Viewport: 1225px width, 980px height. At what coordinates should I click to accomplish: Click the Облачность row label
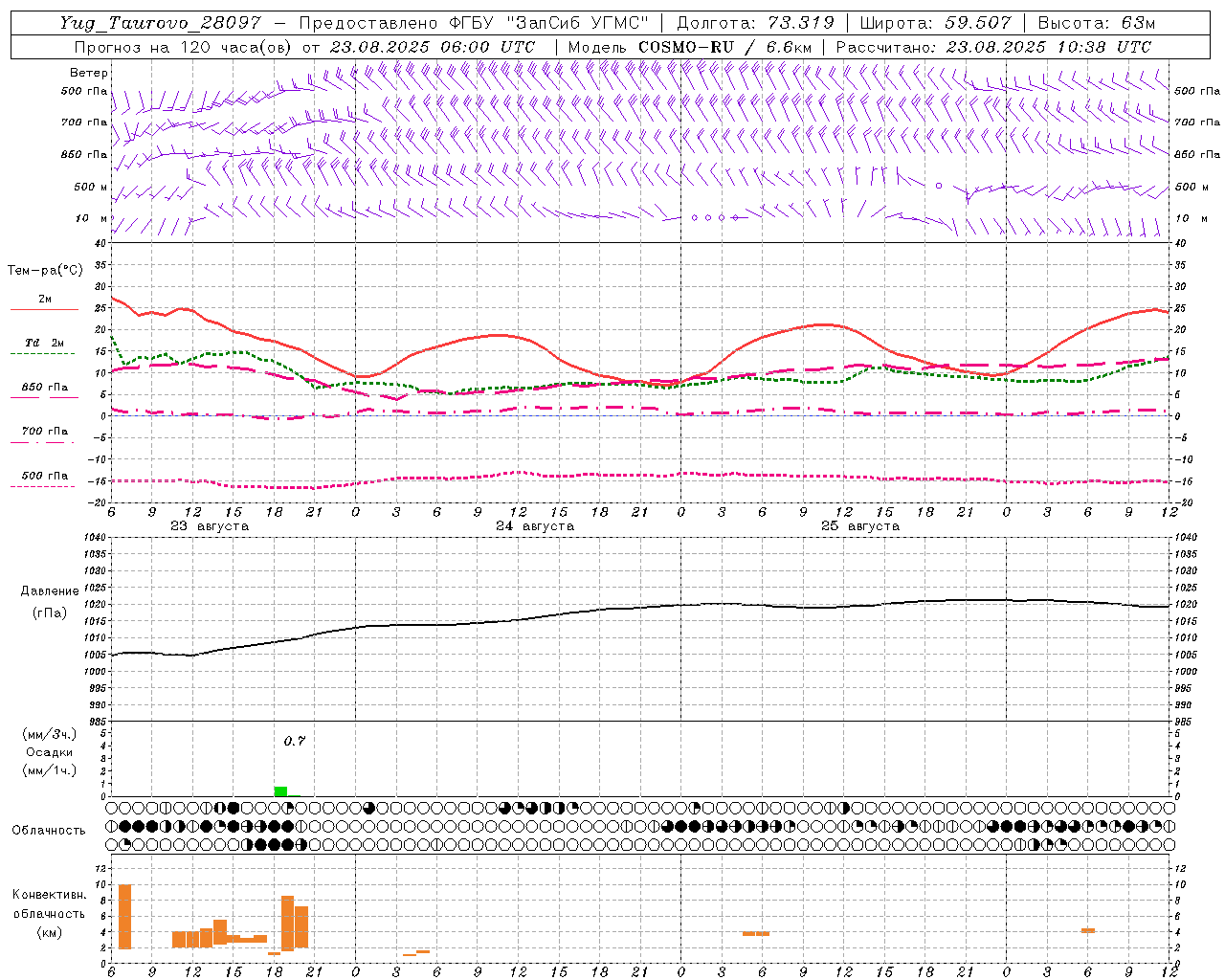pyautogui.click(x=49, y=830)
